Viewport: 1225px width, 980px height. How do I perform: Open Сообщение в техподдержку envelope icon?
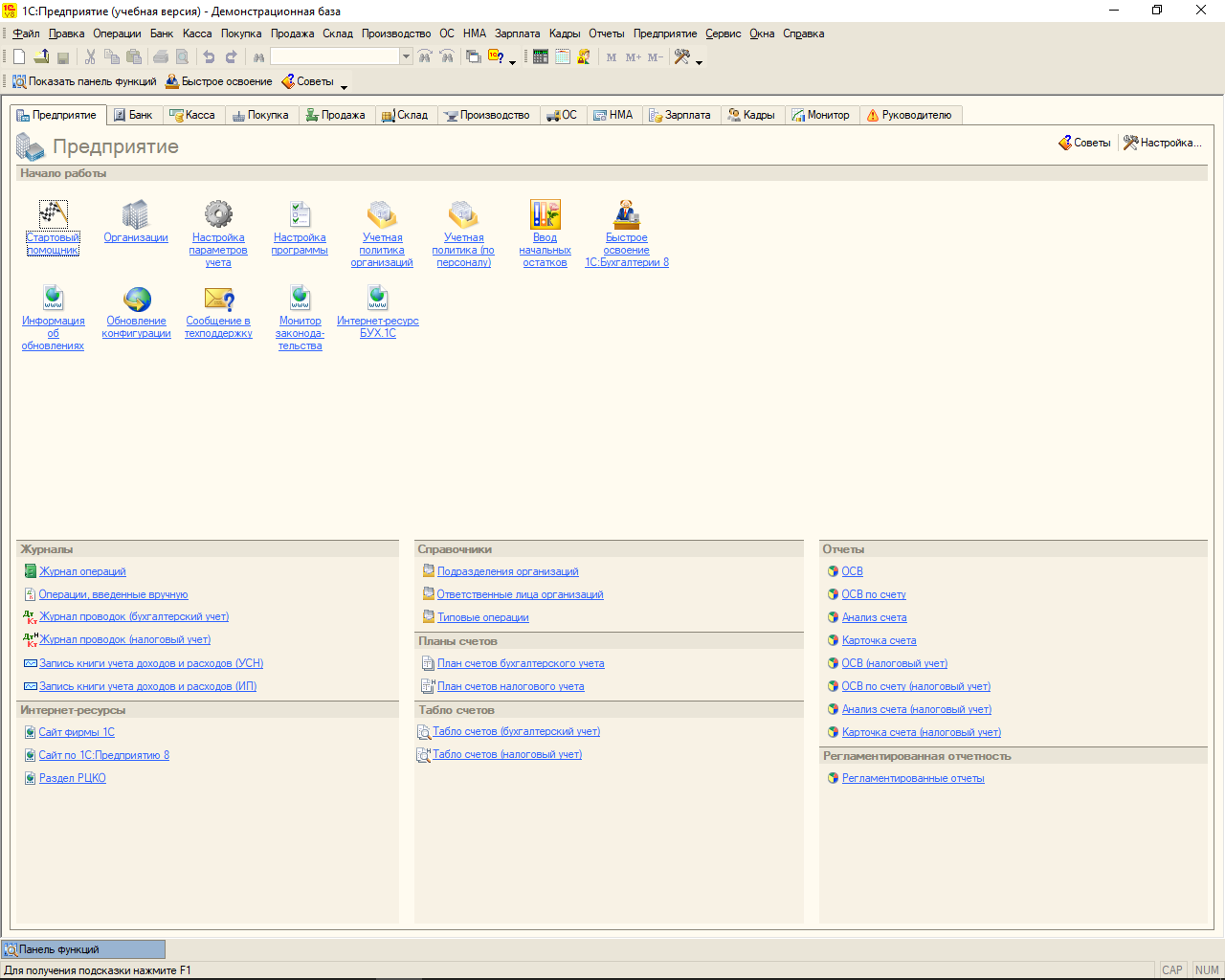(218, 298)
